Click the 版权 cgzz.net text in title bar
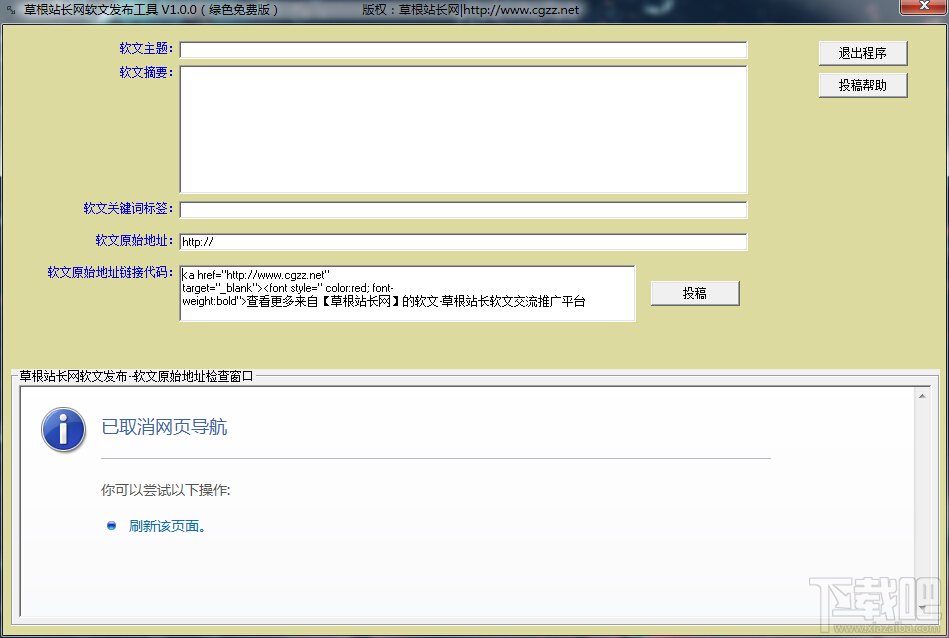 pos(470,10)
